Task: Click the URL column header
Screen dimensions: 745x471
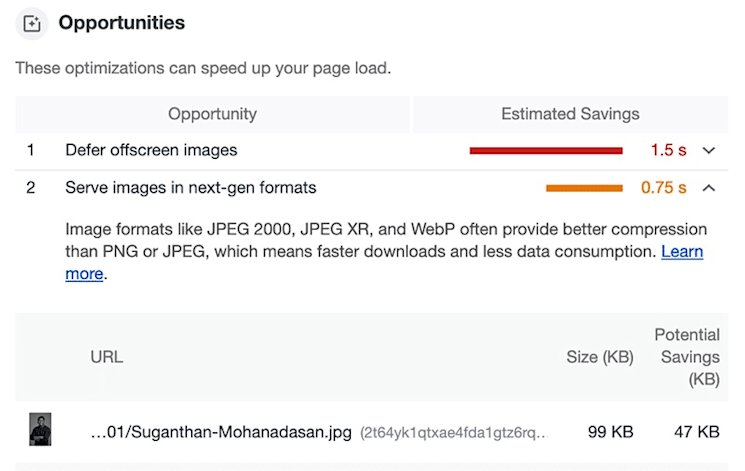Action: [107, 357]
